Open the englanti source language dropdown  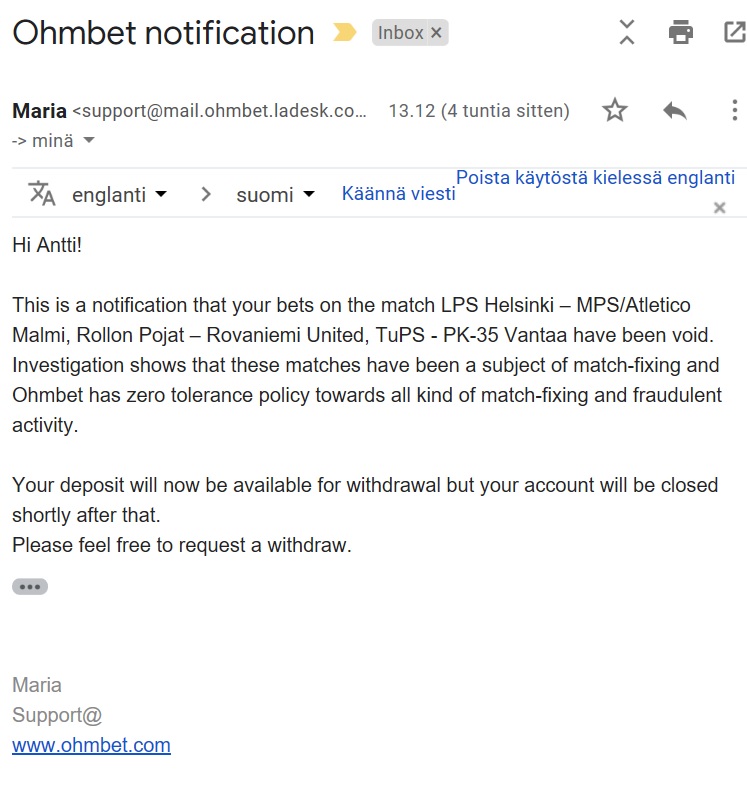coord(119,194)
